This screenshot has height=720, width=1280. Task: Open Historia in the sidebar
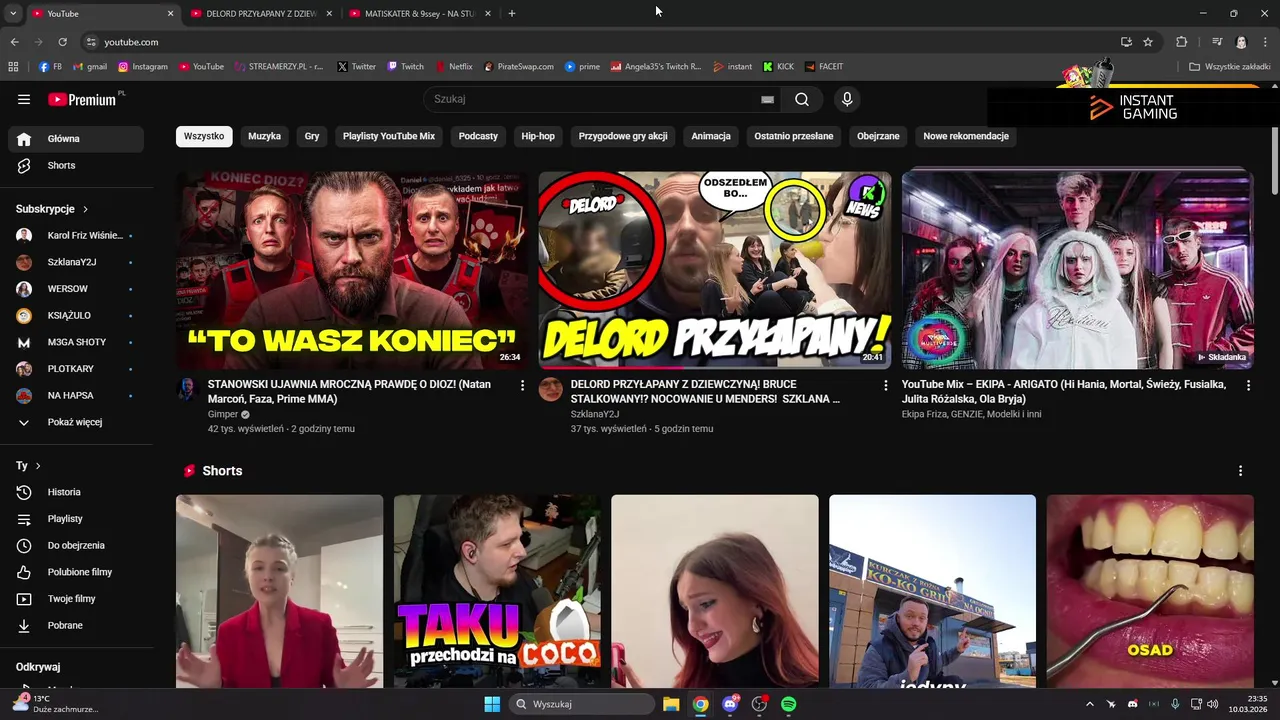[x=76, y=492]
